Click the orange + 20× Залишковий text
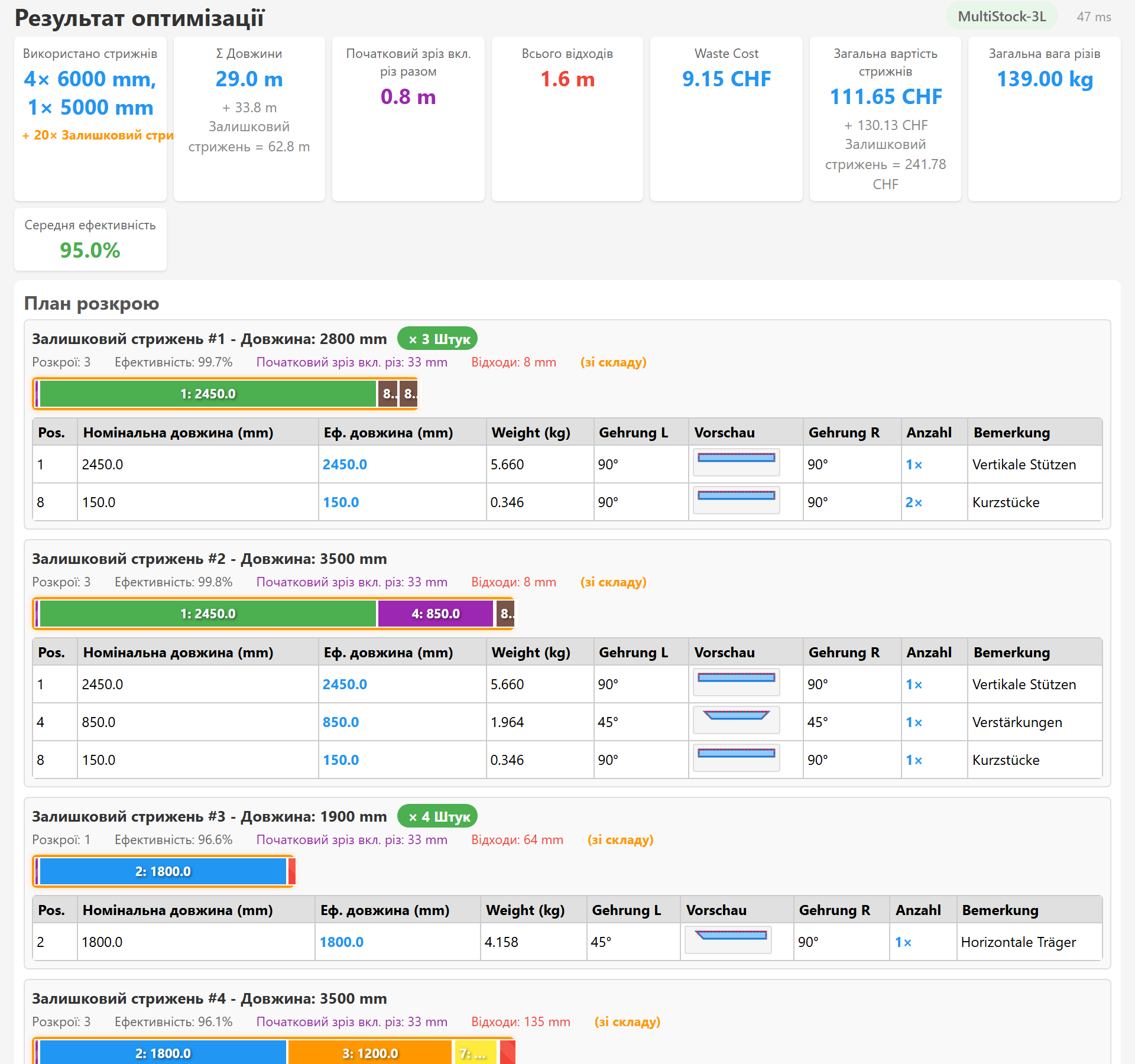Viewport: 1135px width, 1064px height. [98, 135]
